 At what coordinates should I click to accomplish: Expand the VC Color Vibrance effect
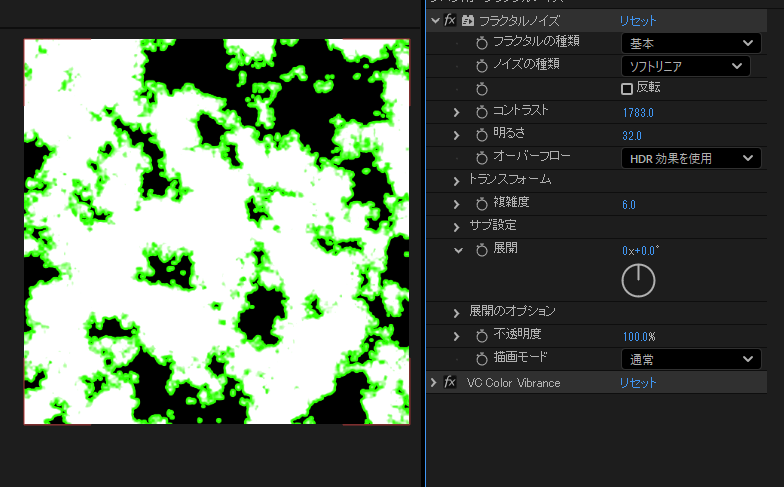coord(434,382)
